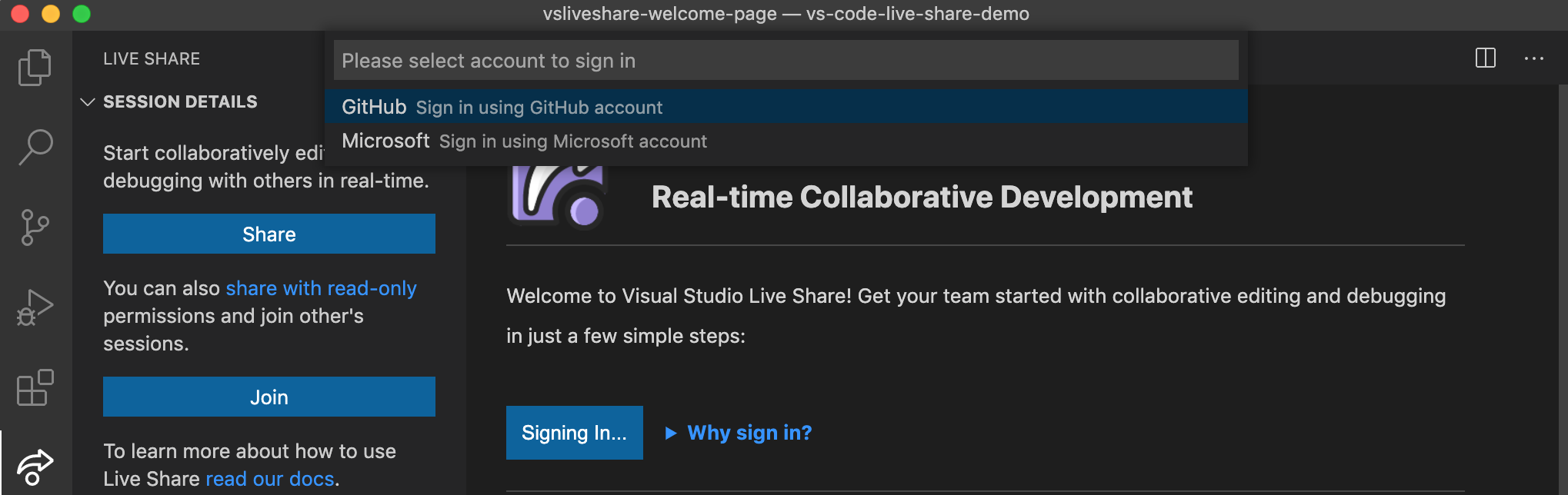Screen dimensions: 1568x495
Task: Collapse the Session Details section
Action: (x=88, y=102)
